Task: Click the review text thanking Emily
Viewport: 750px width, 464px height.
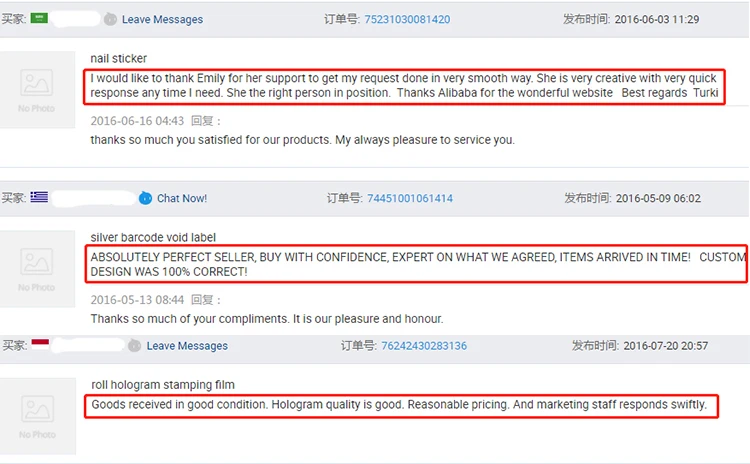Action: [404, 85]
